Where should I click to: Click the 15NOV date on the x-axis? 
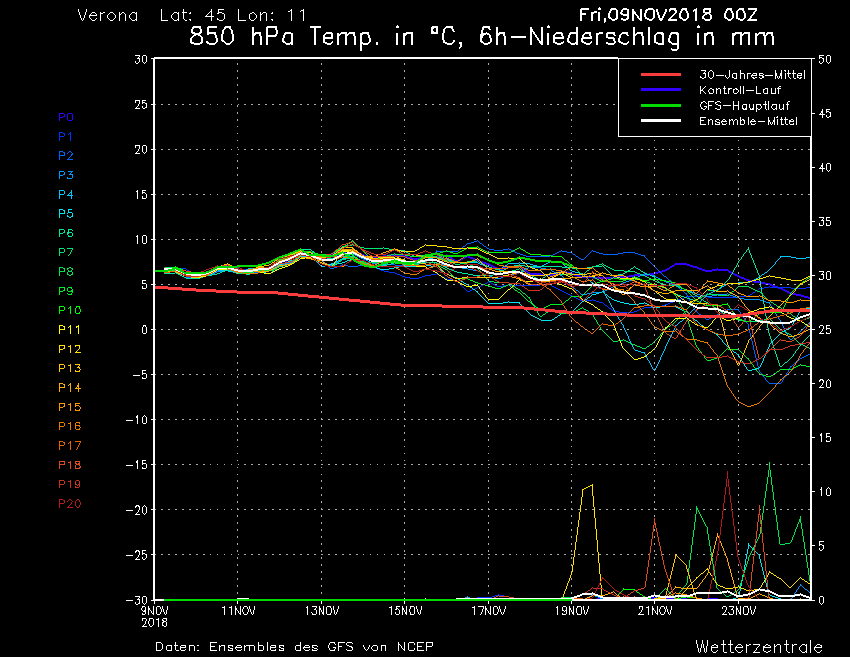coord(405,610)
